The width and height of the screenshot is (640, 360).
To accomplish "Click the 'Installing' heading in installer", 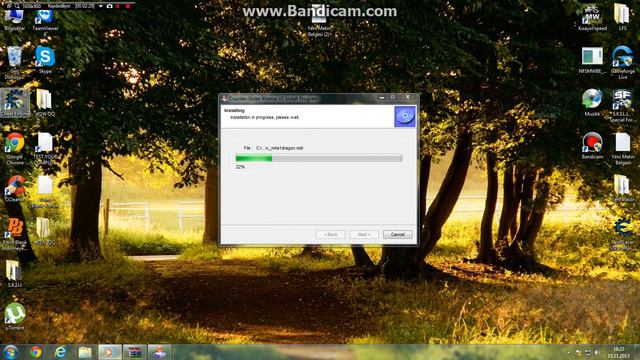I will [x=234, y=111].
